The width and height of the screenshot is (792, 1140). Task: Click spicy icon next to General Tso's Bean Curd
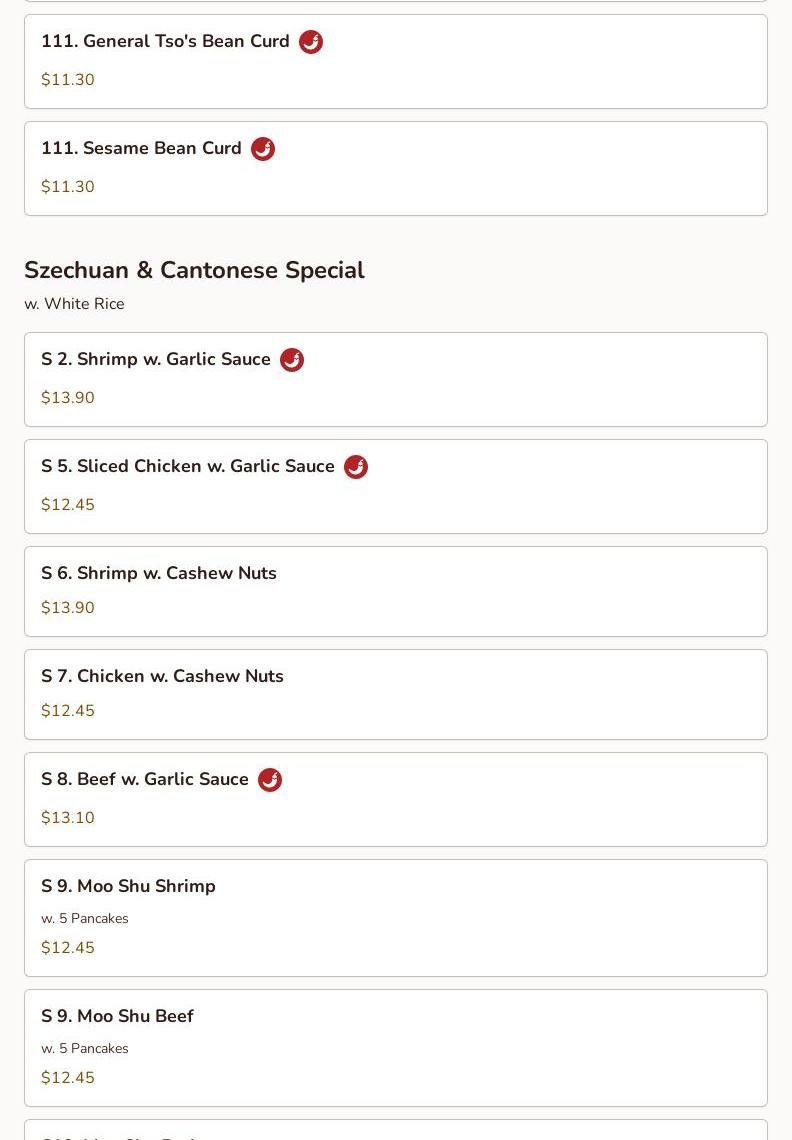(311, 42)
